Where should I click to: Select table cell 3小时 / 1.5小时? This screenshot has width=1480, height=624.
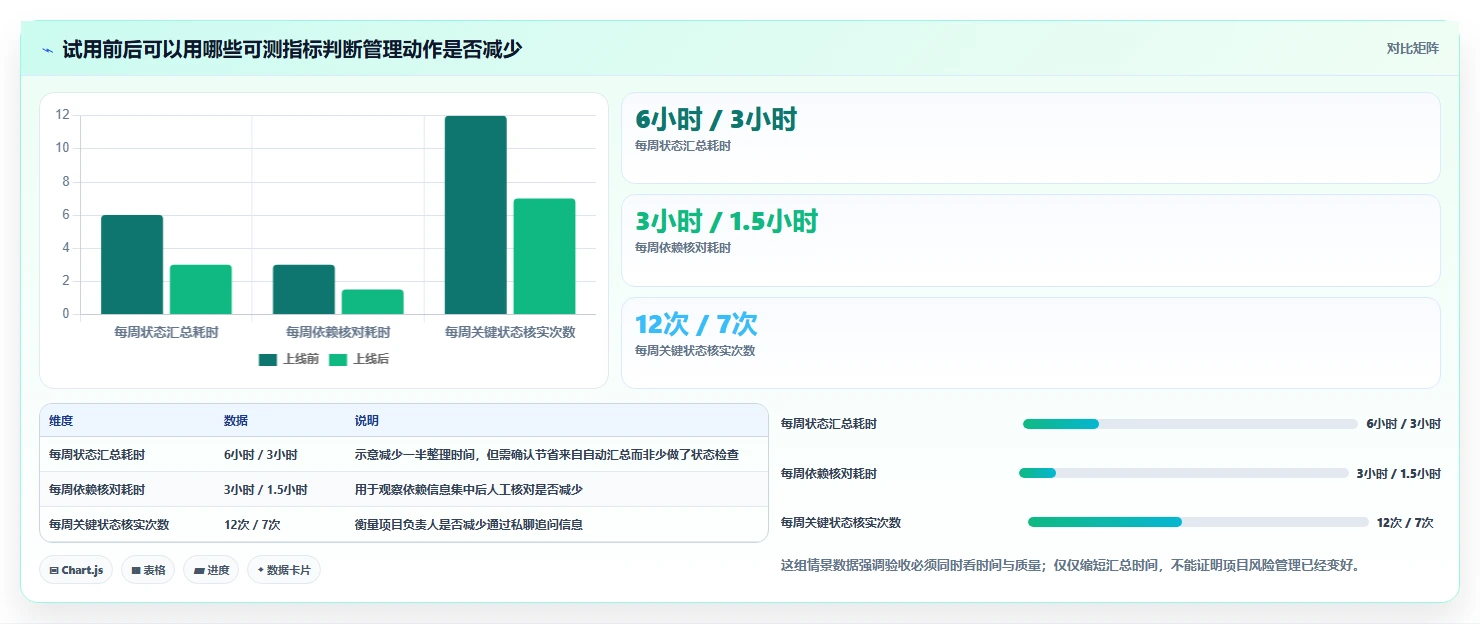[266, 490]
